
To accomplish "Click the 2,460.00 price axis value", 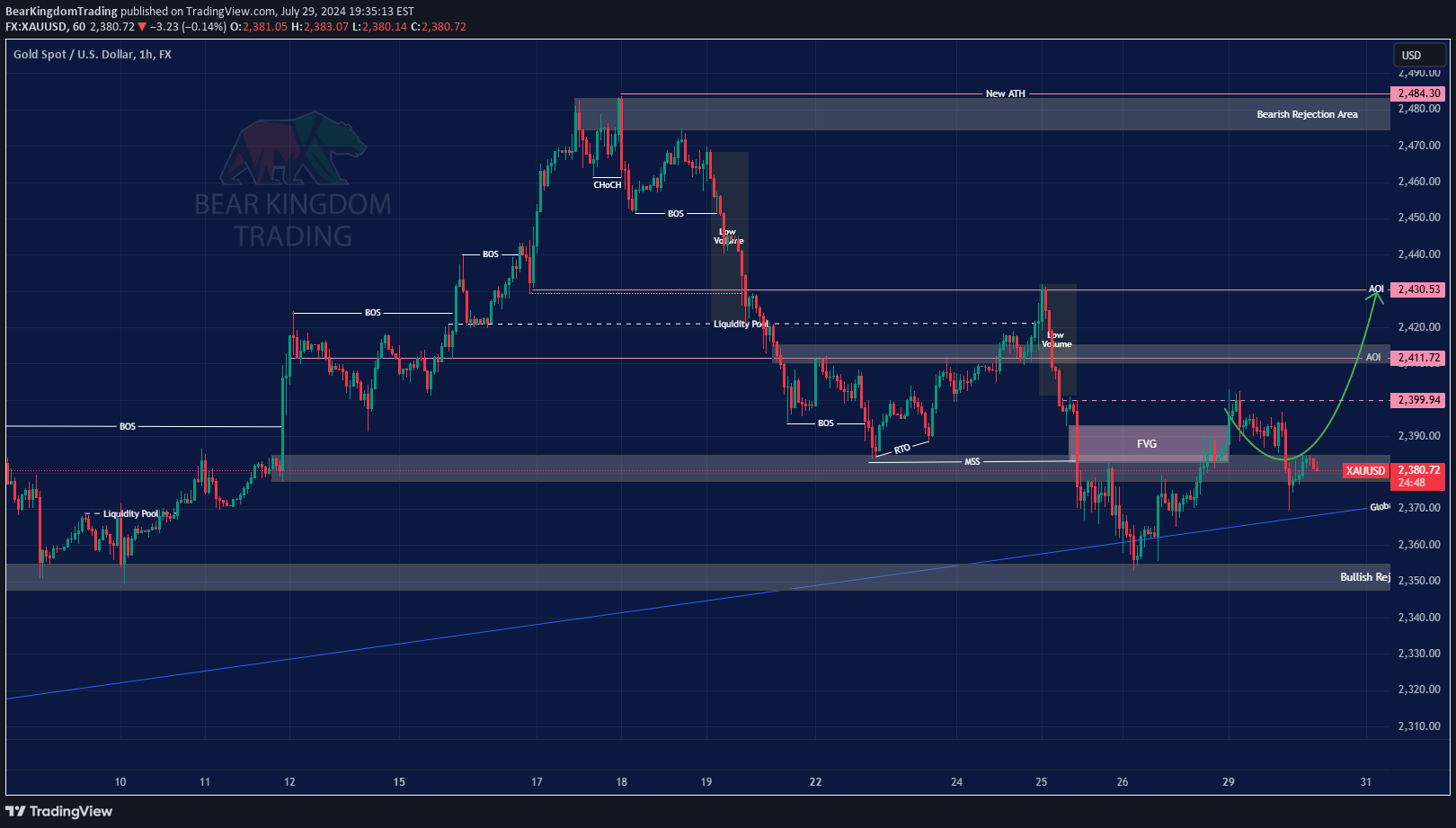I will [1419, 182].
